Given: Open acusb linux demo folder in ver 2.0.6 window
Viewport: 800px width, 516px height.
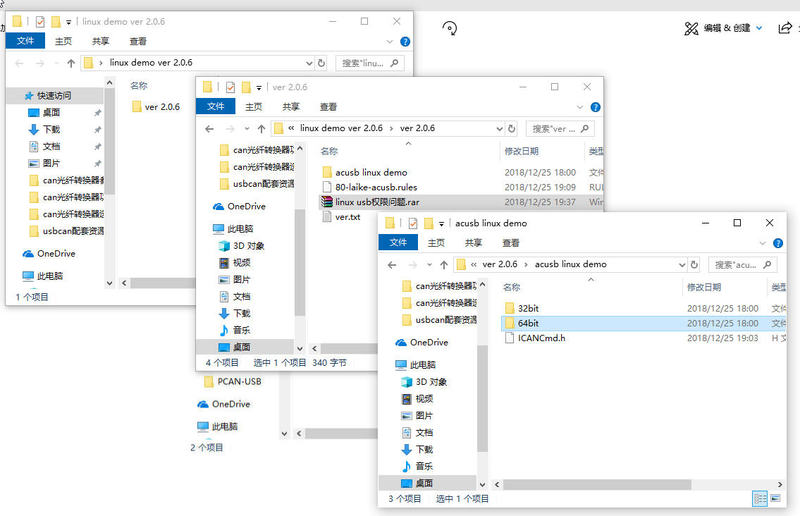Looking at the screenshot, I should coord(370,173).
